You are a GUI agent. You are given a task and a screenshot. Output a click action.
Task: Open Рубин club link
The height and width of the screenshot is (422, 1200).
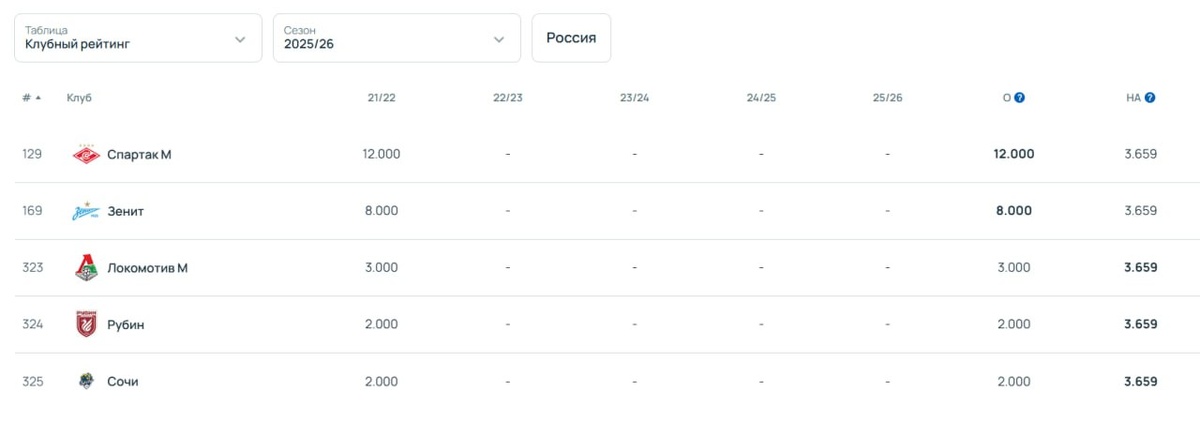click(x=126, y=324)
